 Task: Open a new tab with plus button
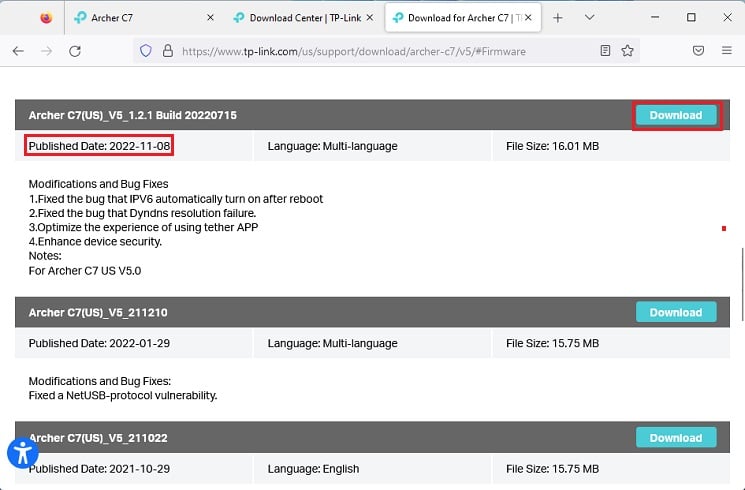point(558,18)
